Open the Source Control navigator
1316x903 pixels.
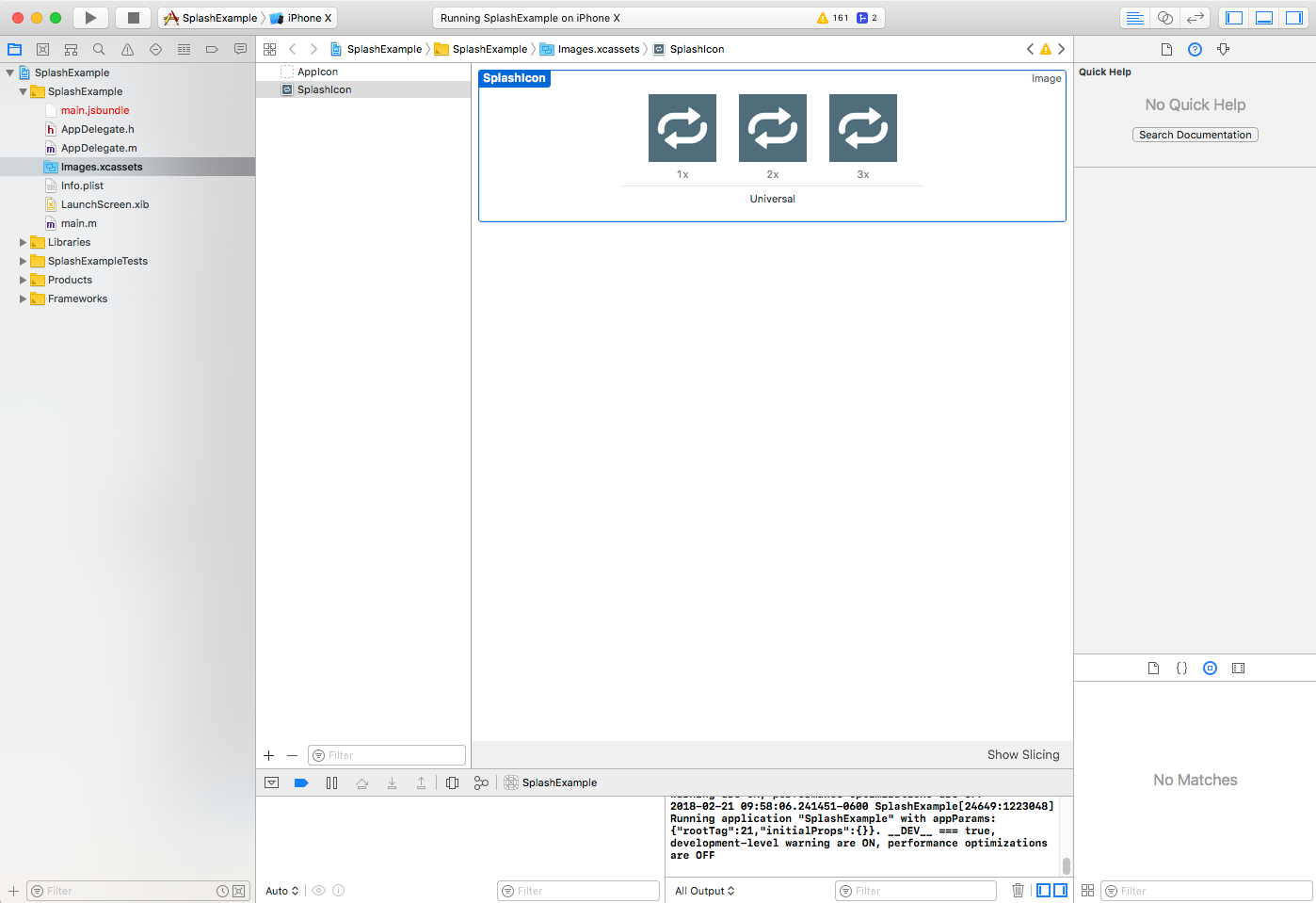click(x=42, y=49)
